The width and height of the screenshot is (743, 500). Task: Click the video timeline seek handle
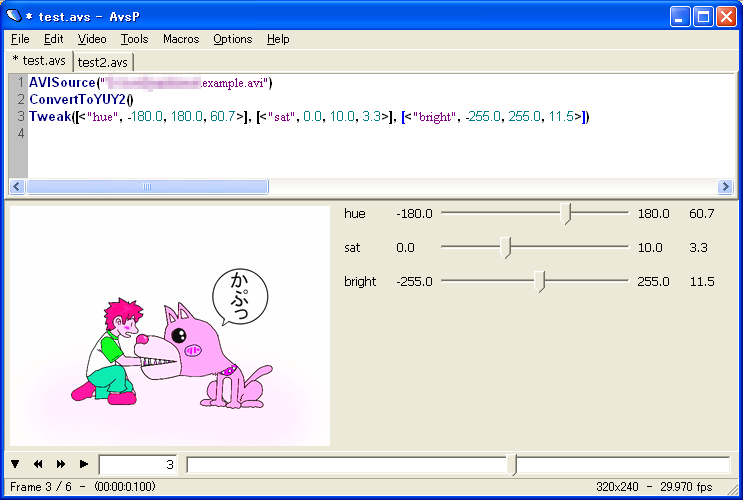[x=512, y=464]
